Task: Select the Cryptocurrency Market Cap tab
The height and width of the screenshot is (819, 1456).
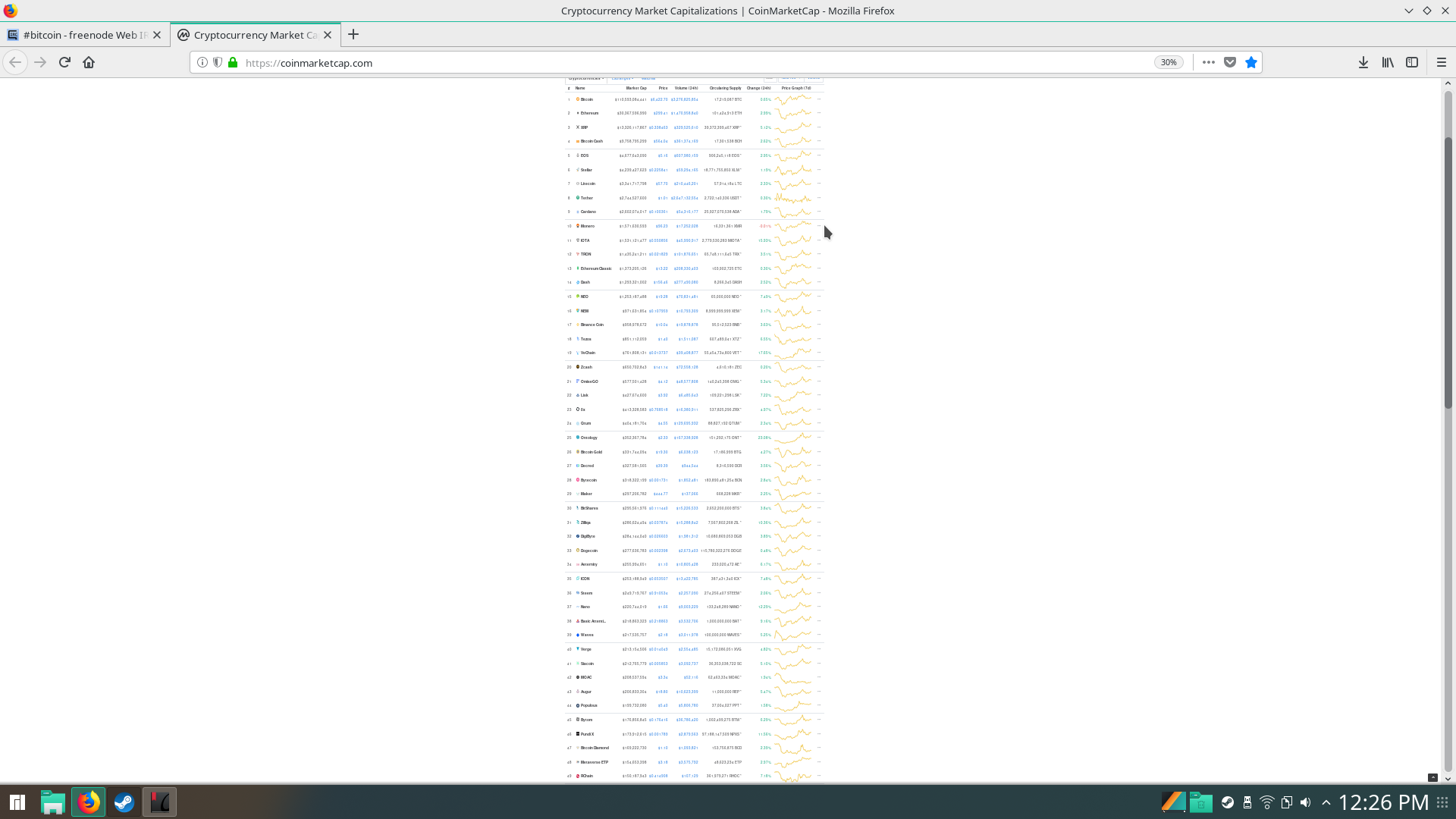Action: click(x=254, y=35)
